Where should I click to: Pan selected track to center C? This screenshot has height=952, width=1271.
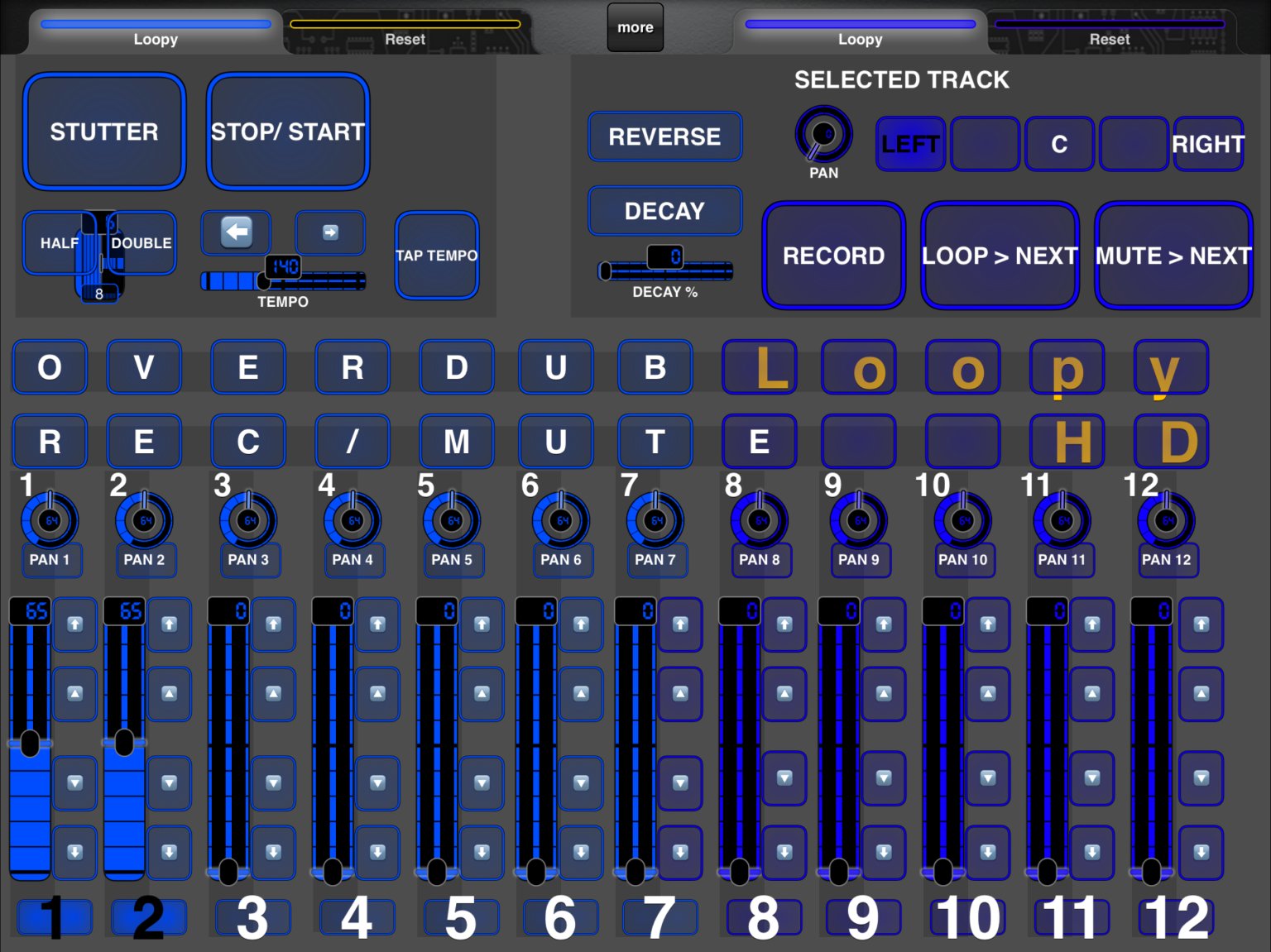coord(1059,144)
